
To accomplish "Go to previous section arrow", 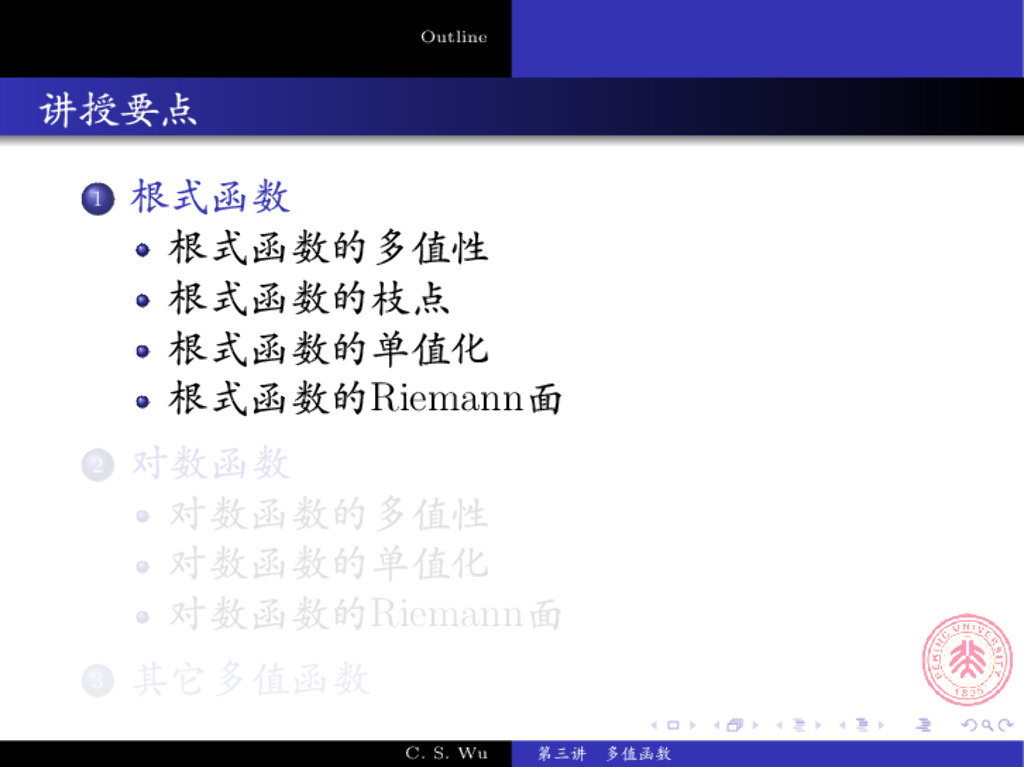I will (842, 725).
